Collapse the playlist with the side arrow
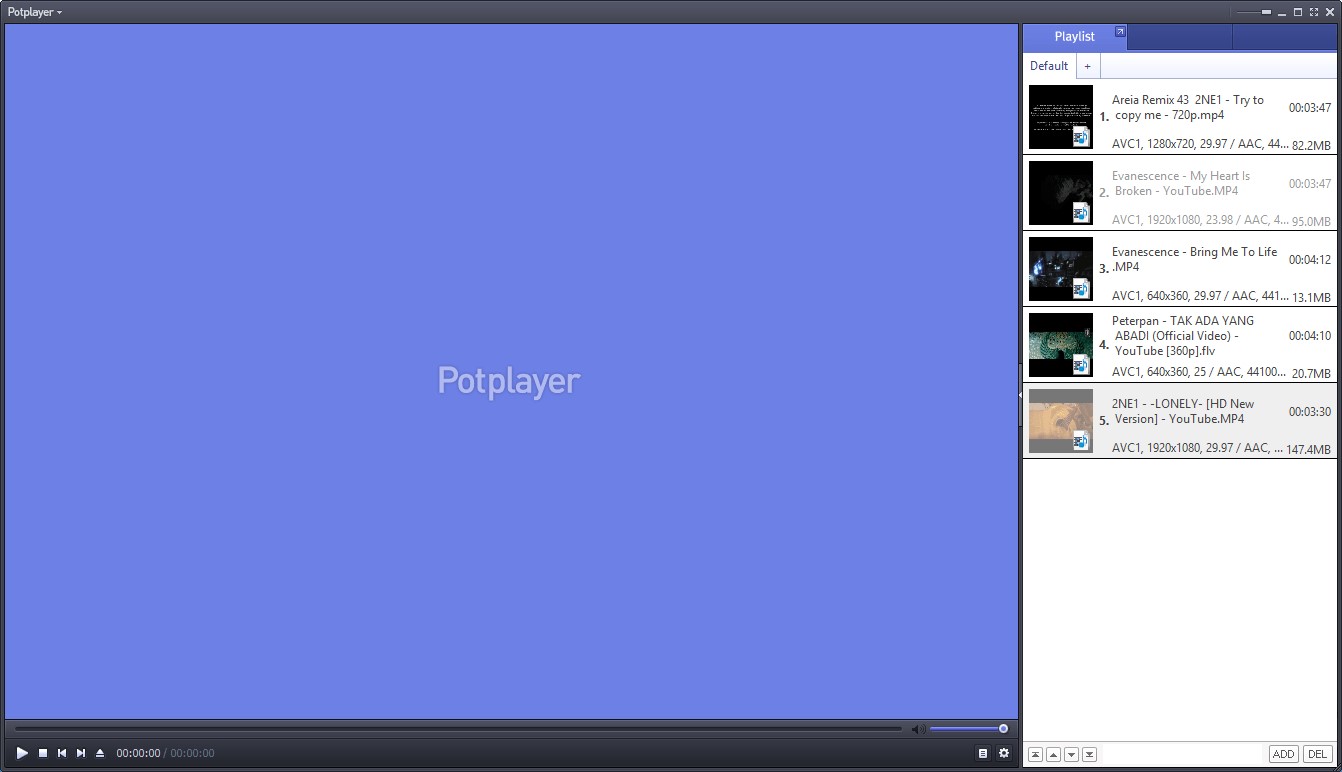 (x=1020, y=394)
